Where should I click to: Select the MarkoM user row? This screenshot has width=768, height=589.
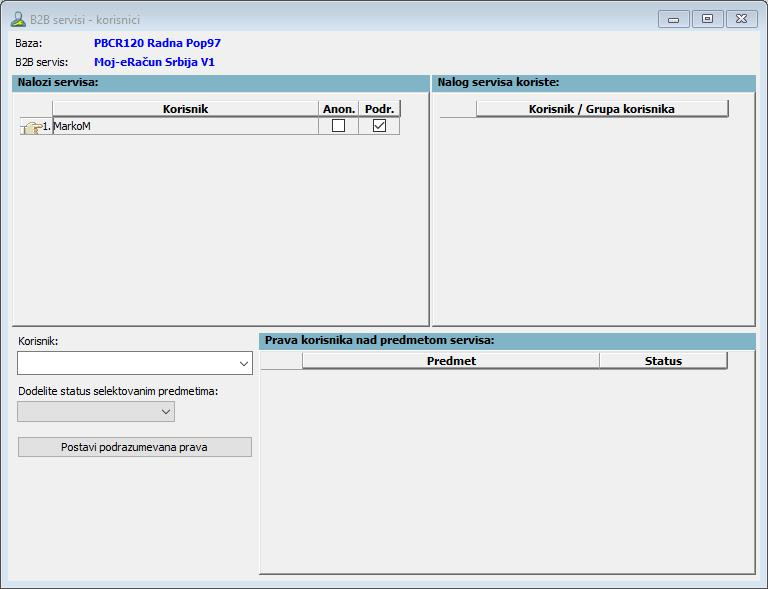[x=185, y=127]
